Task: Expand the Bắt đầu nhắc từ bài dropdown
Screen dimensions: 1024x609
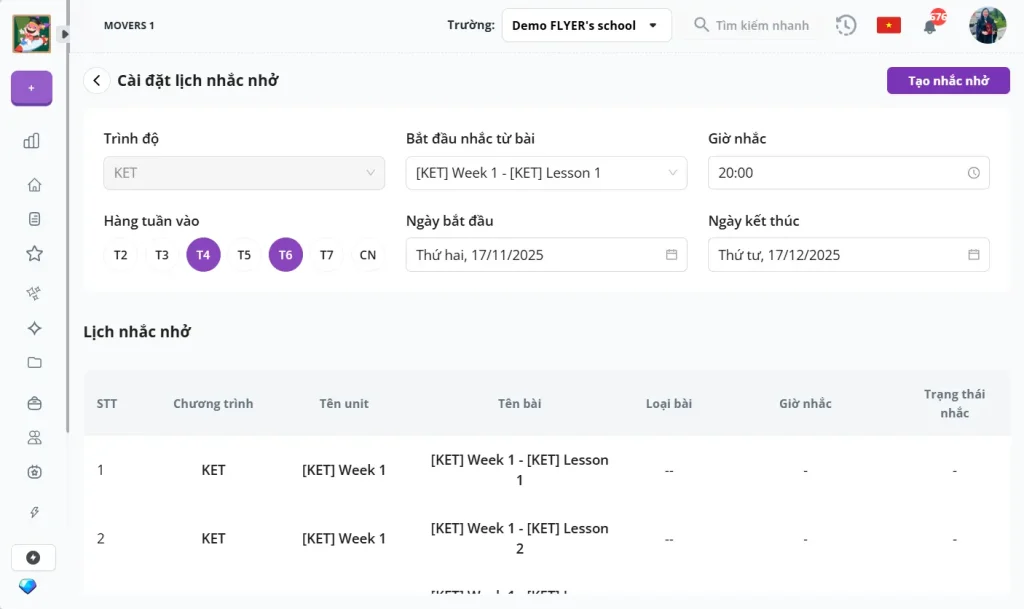Action: coord(546,173)
